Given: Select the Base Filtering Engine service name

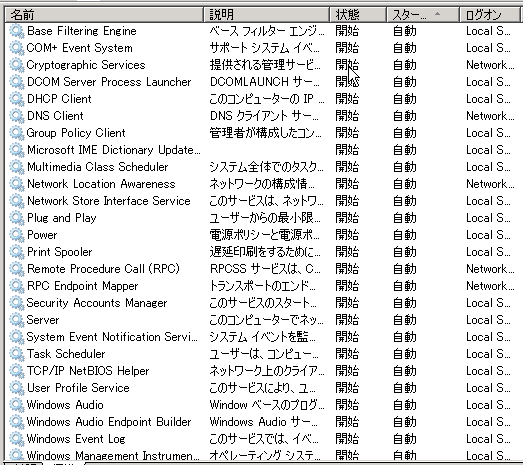Looking at the screenshot, I should [x=82, y=31].
